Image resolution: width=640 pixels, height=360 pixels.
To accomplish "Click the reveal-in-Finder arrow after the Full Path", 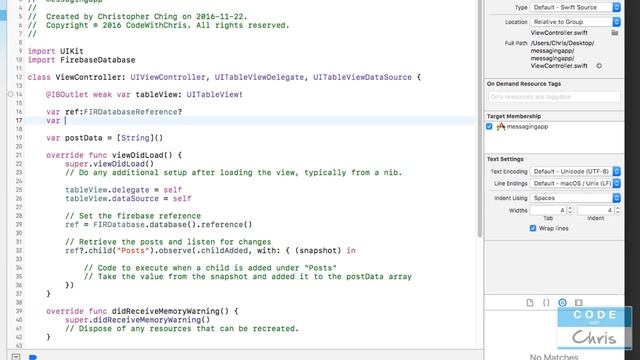I will [599, 66].
